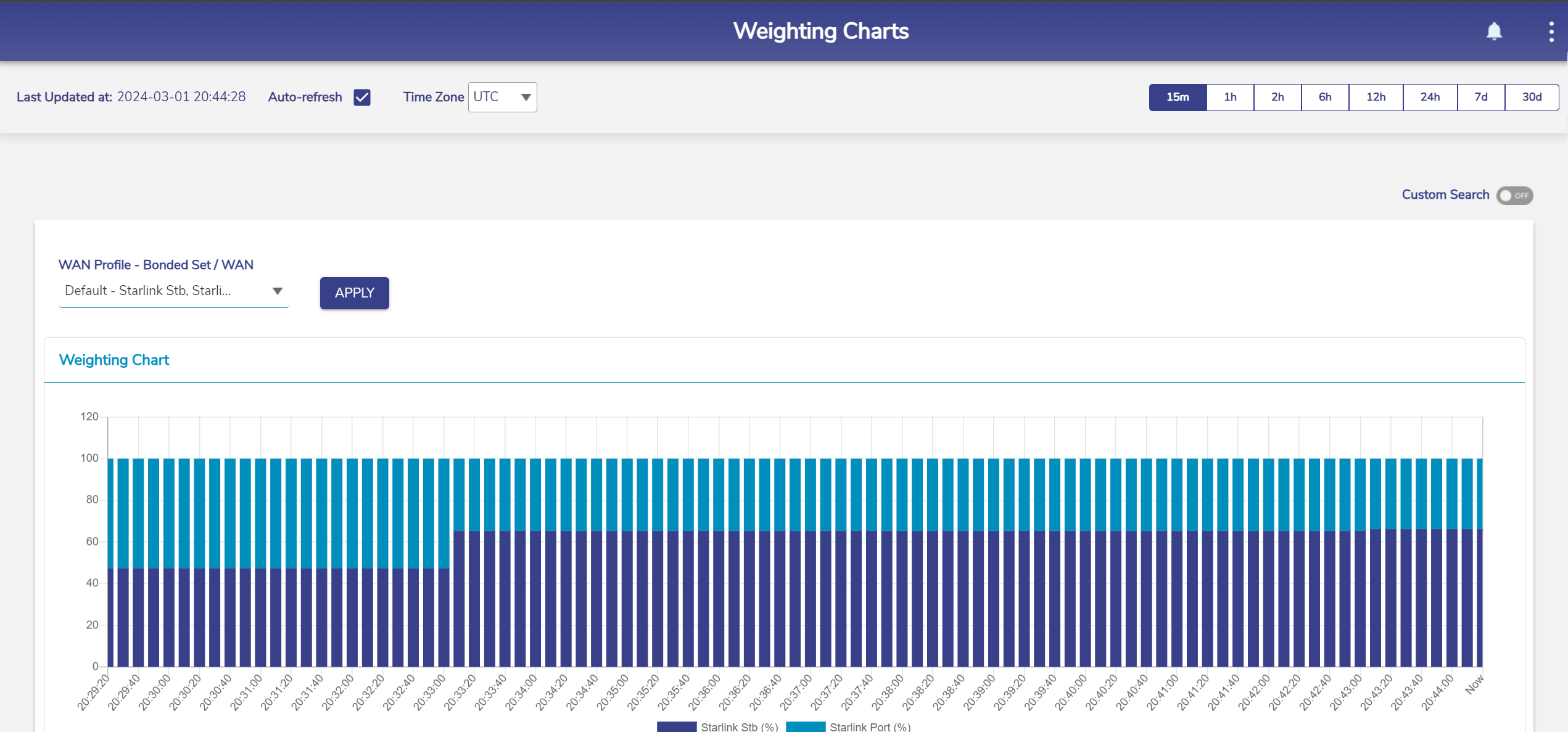
Task: Select the 15m time range tab
Action: click(x=1177, y=98)
